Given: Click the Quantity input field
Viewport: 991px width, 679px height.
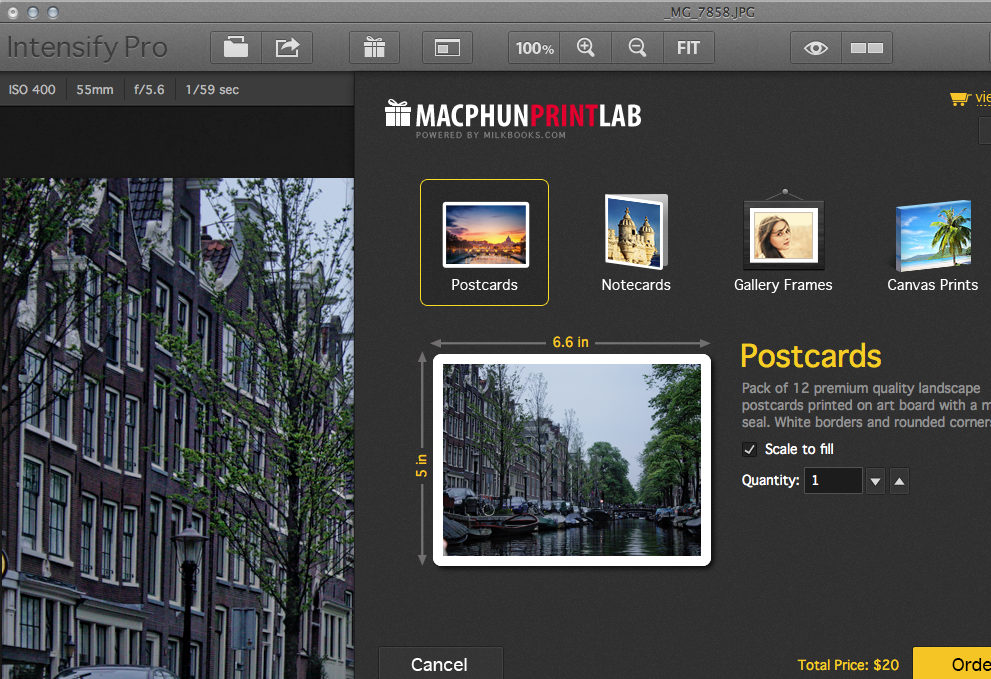Looking at the screenshot, I should 833,480.
